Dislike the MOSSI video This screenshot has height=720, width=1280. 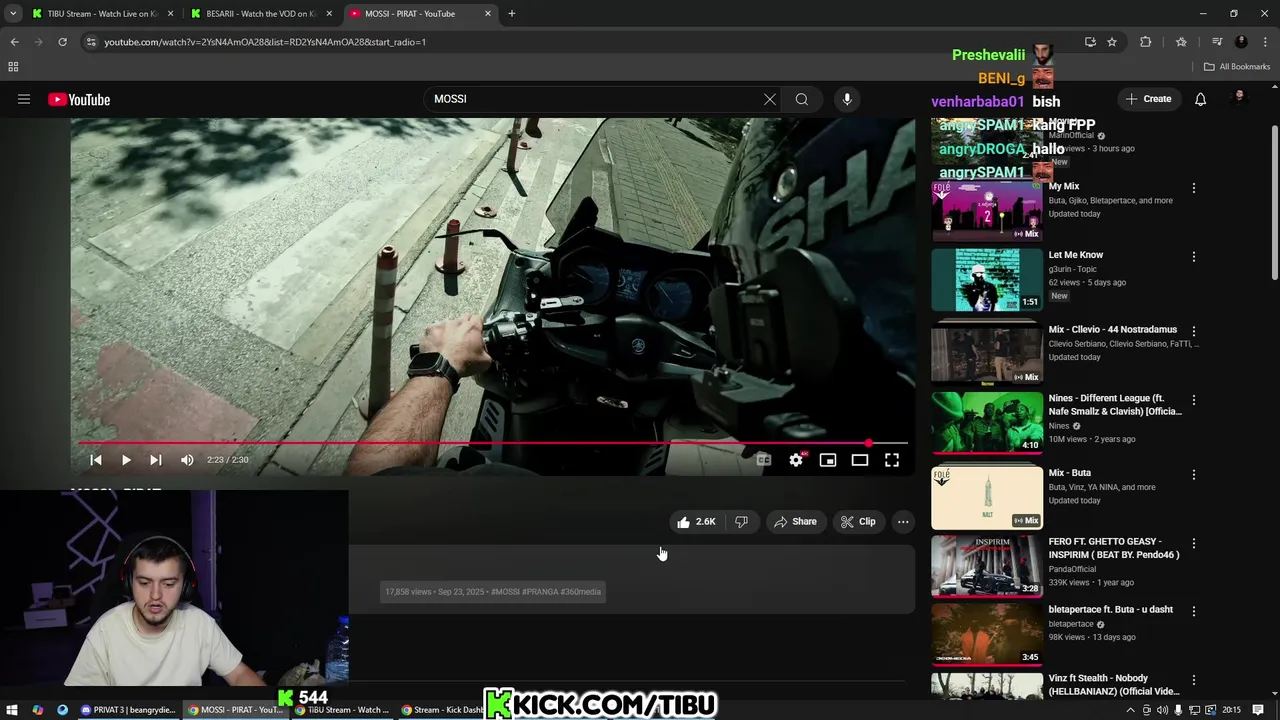point(741,521)
